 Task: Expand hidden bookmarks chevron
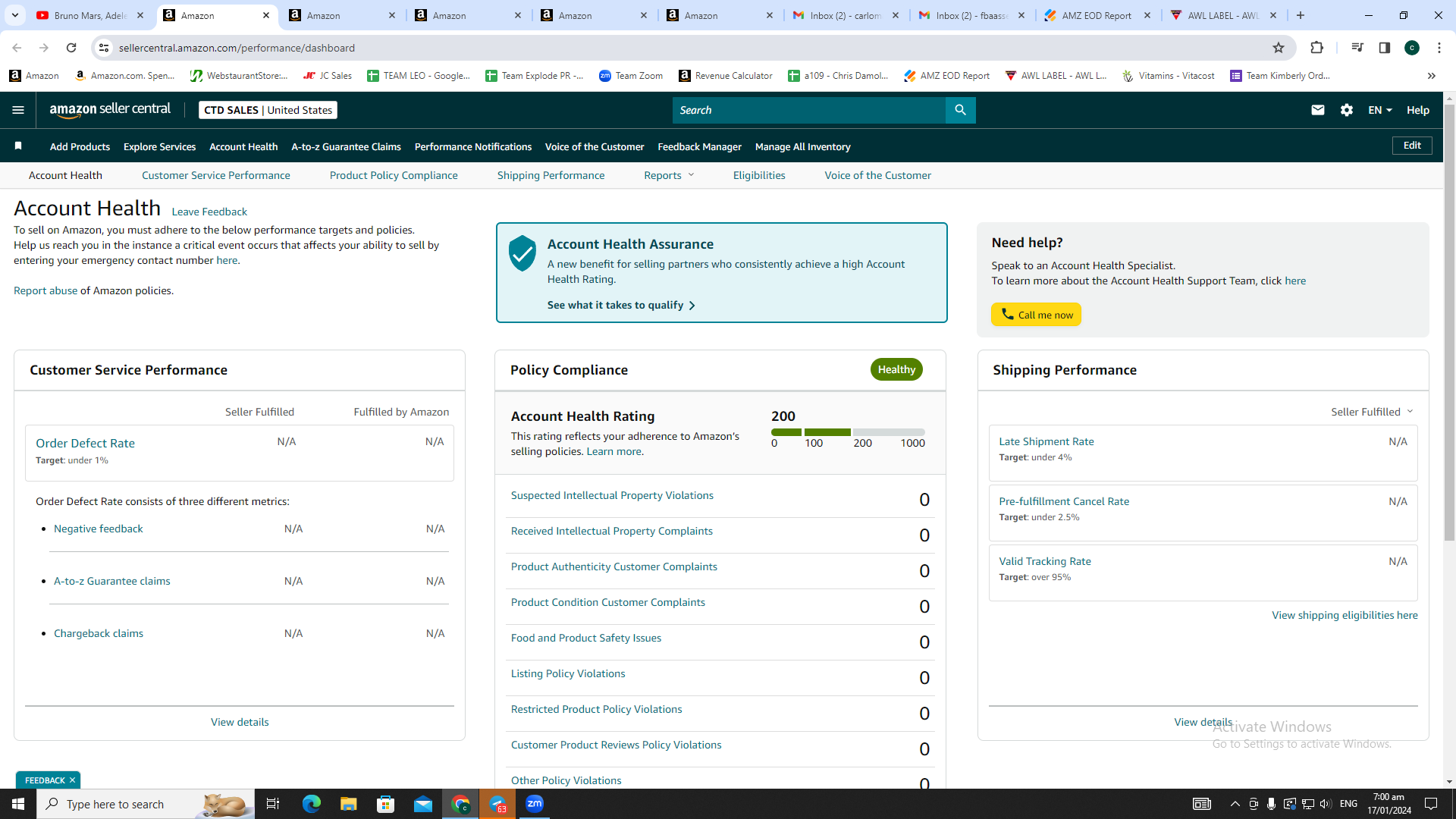pos(1432,76)
